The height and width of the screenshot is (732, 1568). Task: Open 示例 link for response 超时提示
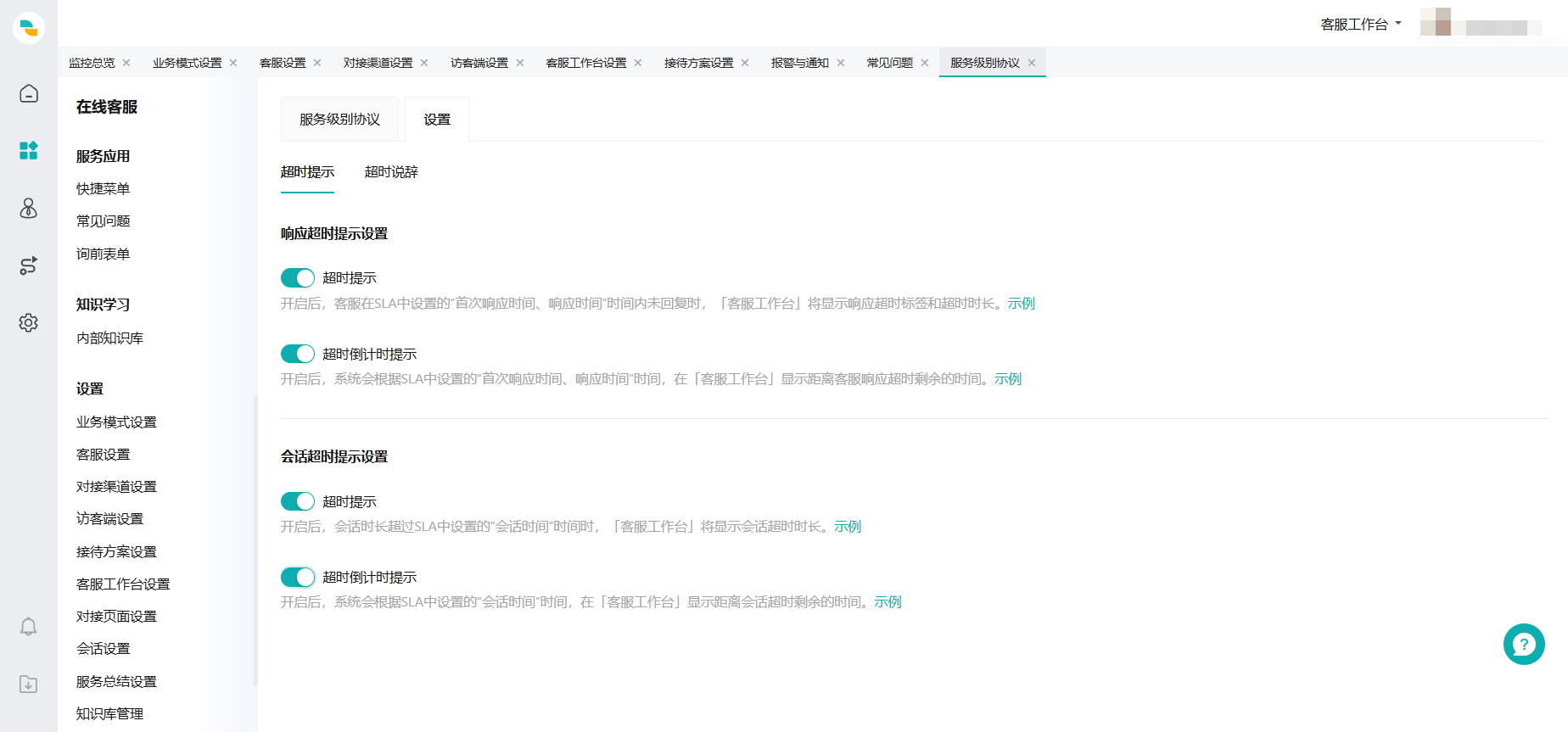pos(1022,304)
